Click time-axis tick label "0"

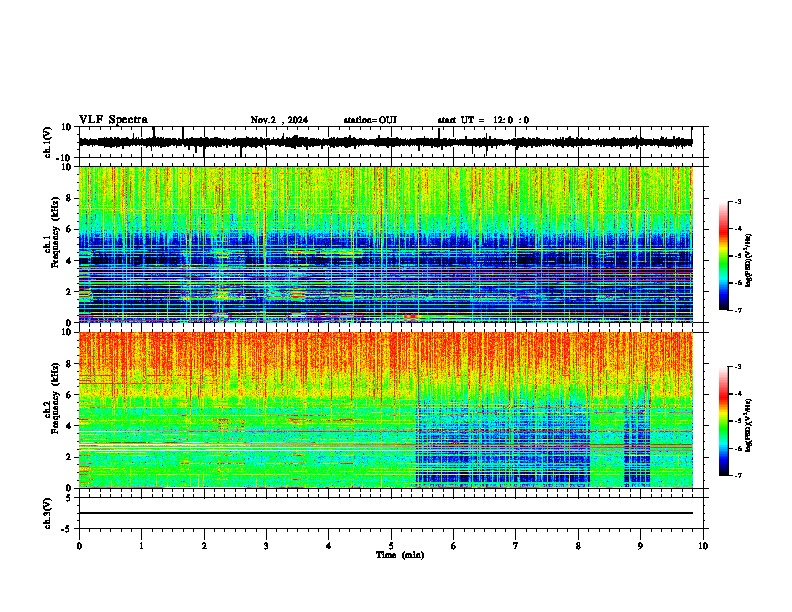click(79, 546)
